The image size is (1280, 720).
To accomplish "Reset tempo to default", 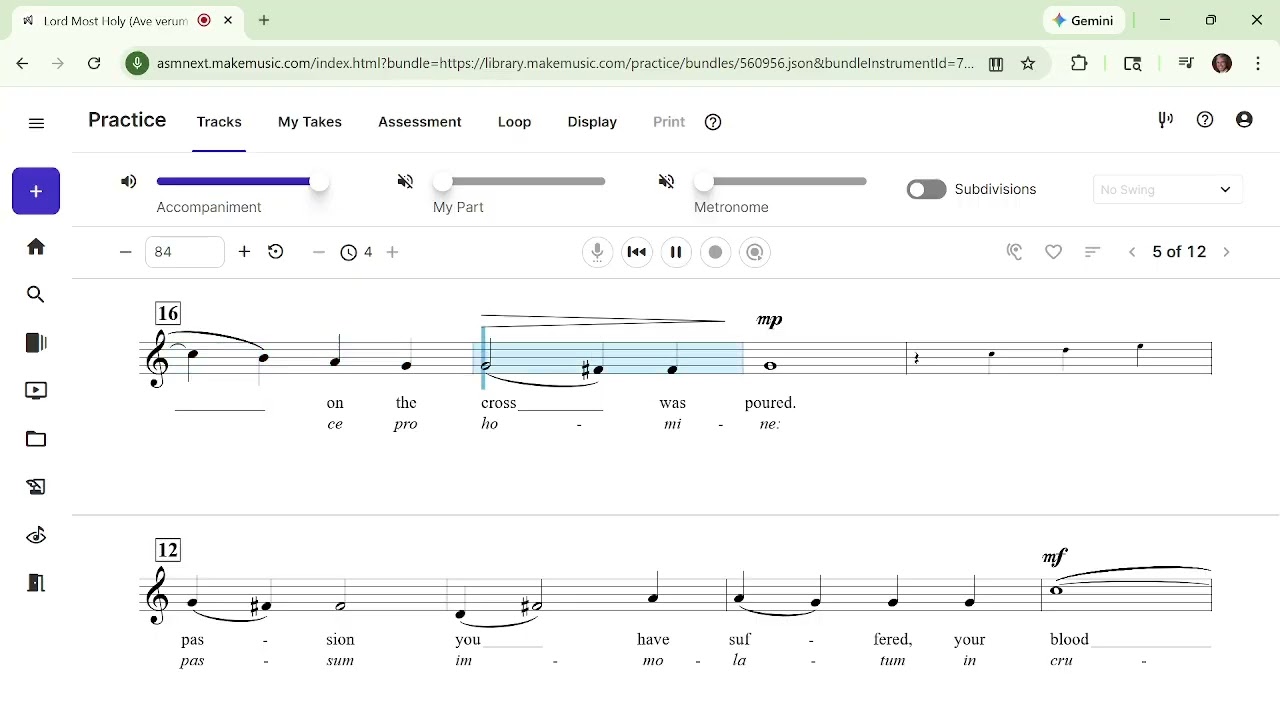I will point(276,252).
